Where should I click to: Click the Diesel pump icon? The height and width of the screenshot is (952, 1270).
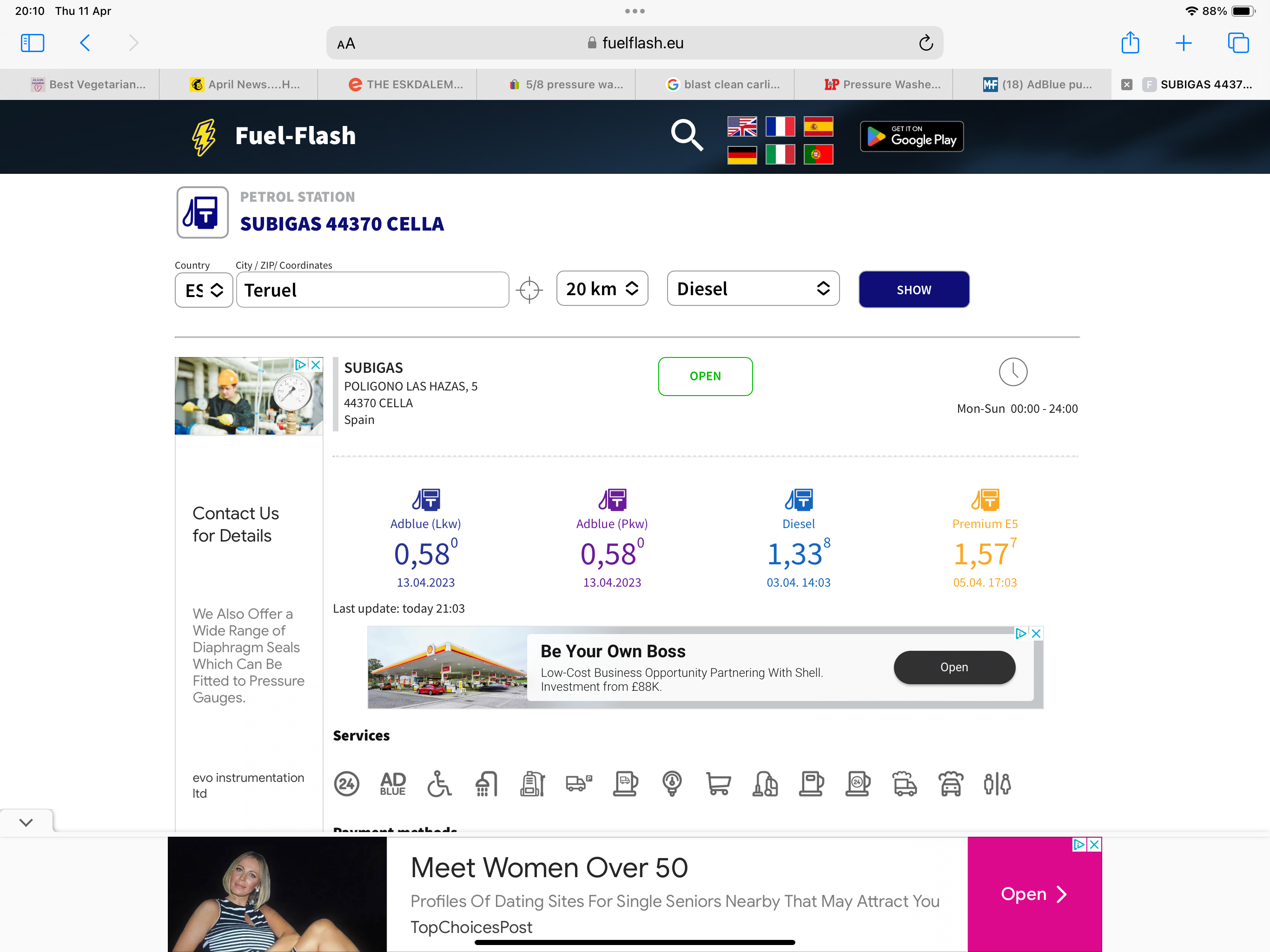tap(799, 500)
